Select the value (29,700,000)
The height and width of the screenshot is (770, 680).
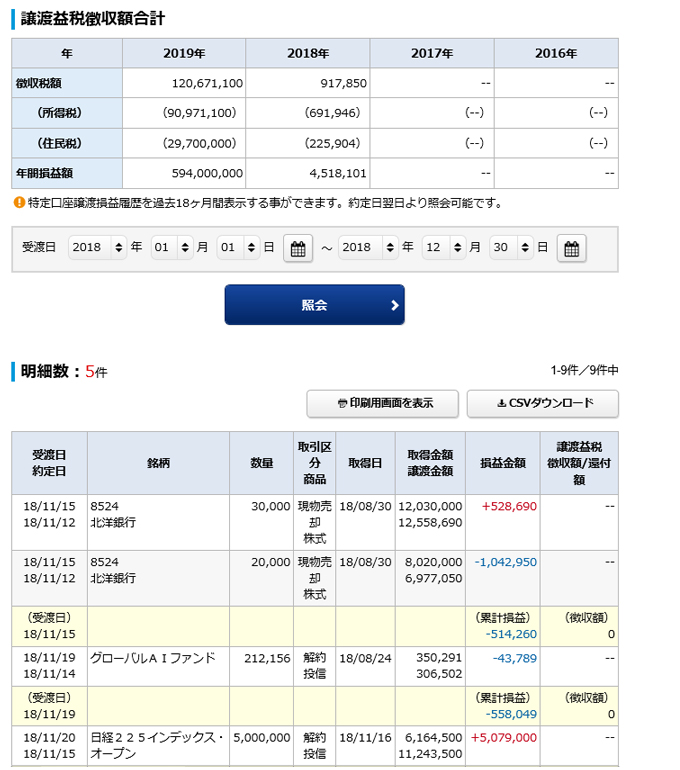click(x=199, y=144)
